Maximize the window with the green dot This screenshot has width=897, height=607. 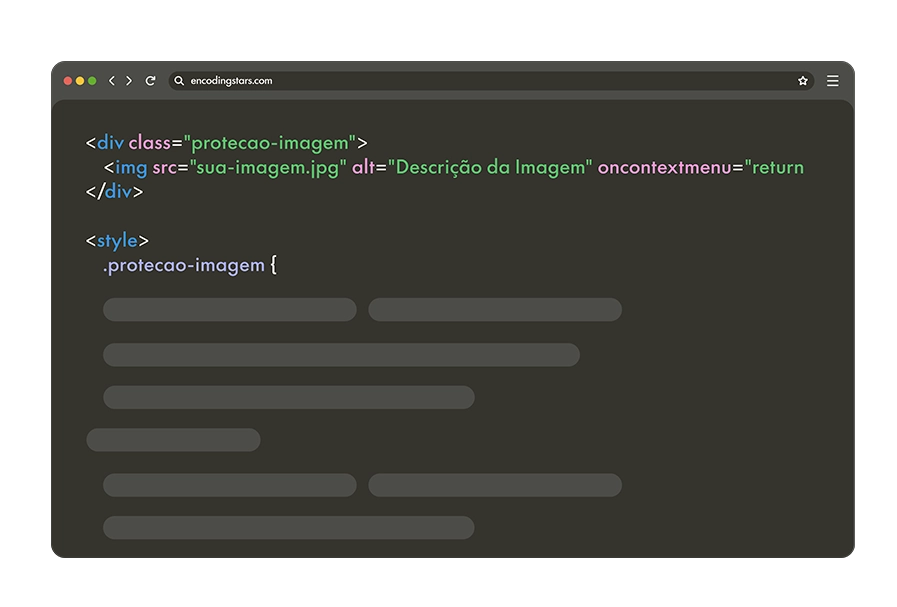(92, 81)
